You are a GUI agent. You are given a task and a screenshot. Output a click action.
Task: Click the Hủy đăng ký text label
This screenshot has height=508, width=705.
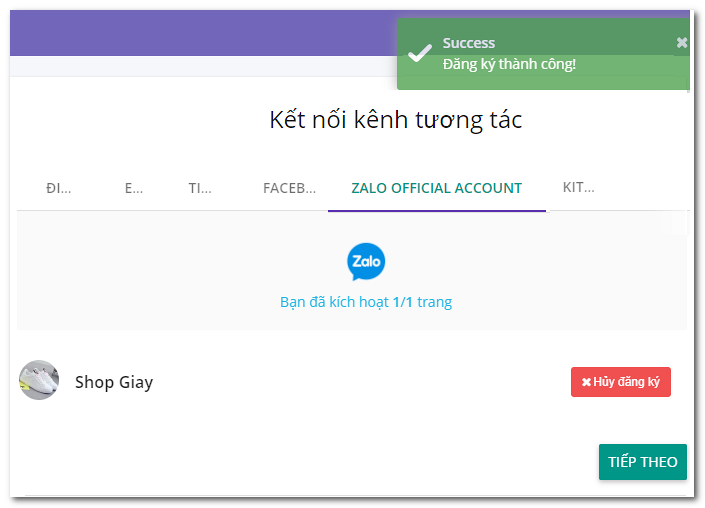(x=626, y=382)
